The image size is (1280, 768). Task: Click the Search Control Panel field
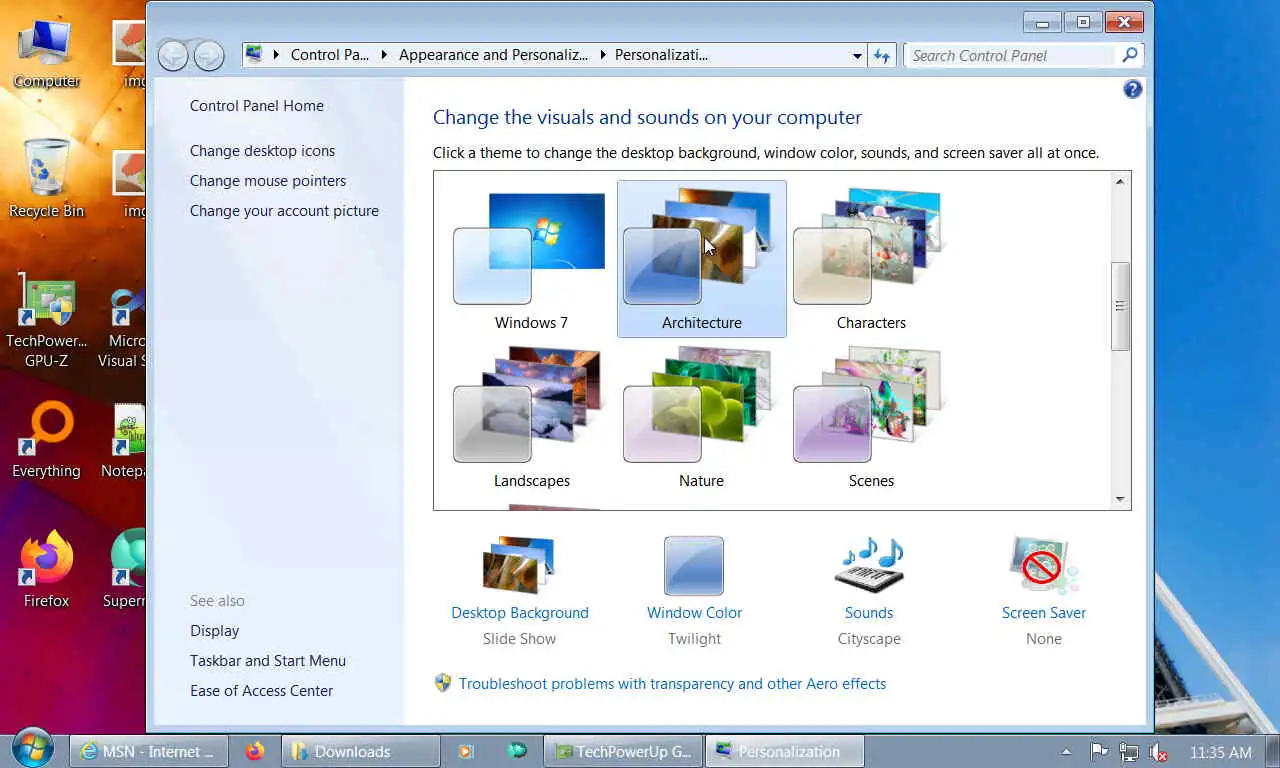click(1012, 56)
